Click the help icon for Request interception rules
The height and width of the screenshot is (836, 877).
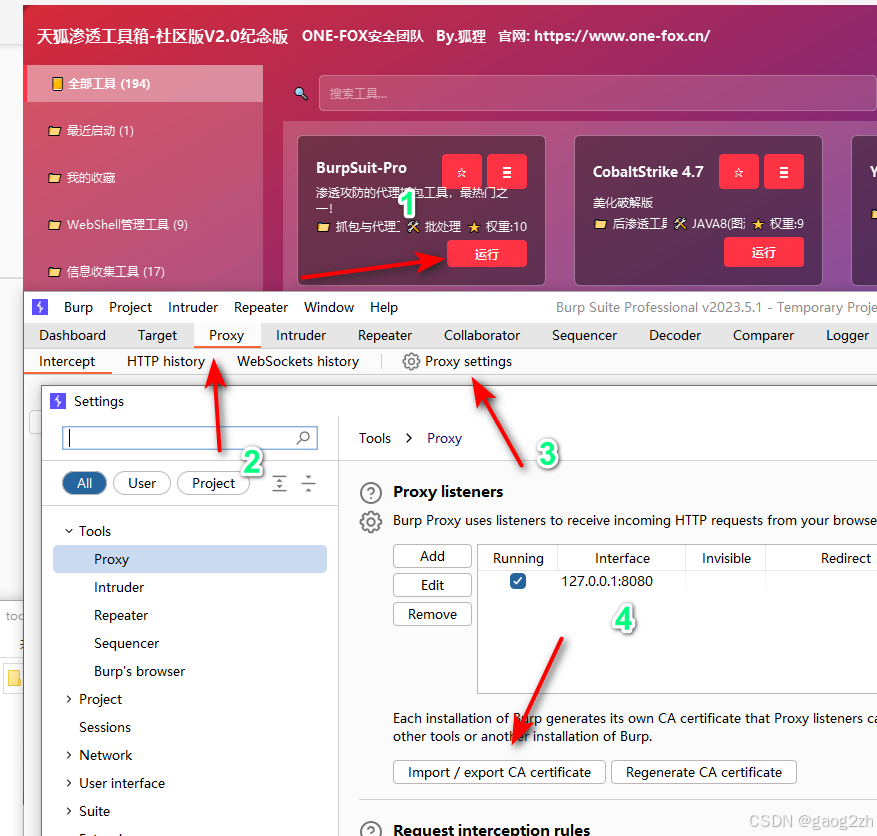coord(371,829)
